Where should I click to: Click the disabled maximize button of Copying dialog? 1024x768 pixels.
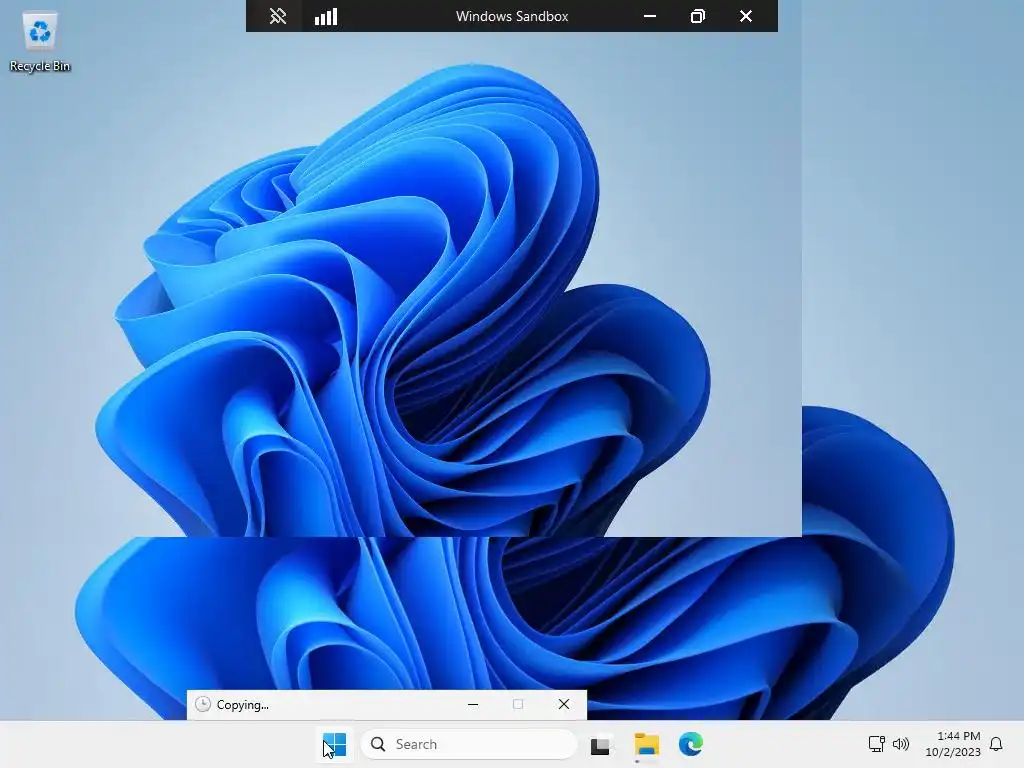click(x=518, y=705)
